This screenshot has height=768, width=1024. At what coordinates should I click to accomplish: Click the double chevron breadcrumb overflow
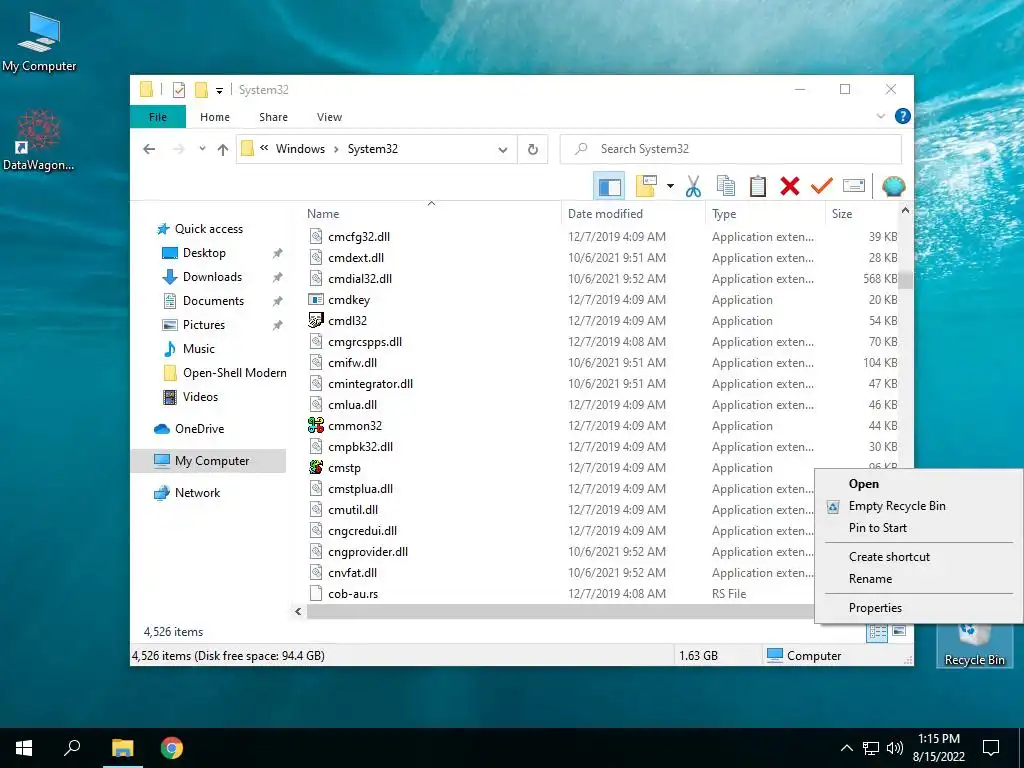point(264,148)
